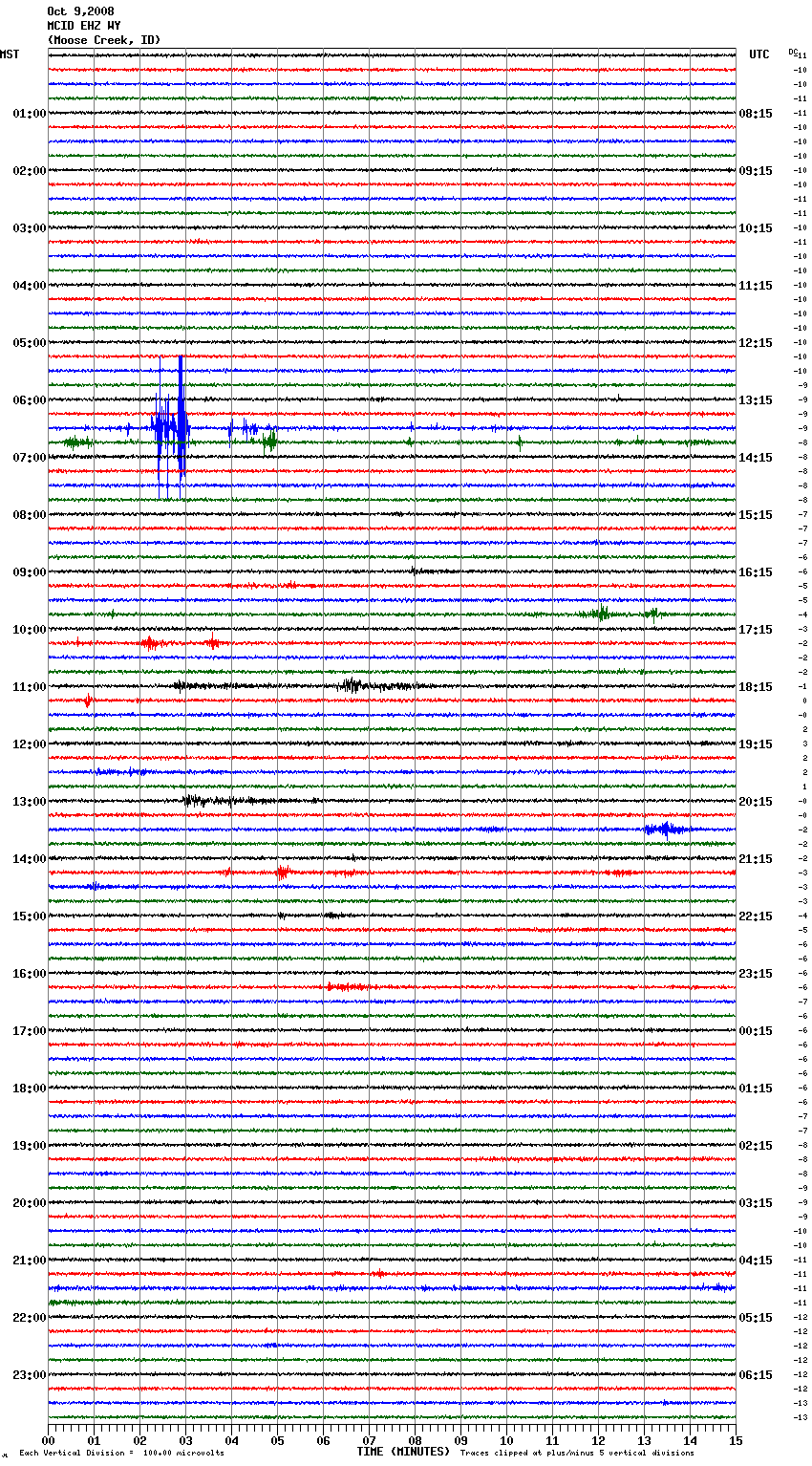Click the 13:15 UTC time label
The image size is (812, 1466).
click(x=756, y=400)
